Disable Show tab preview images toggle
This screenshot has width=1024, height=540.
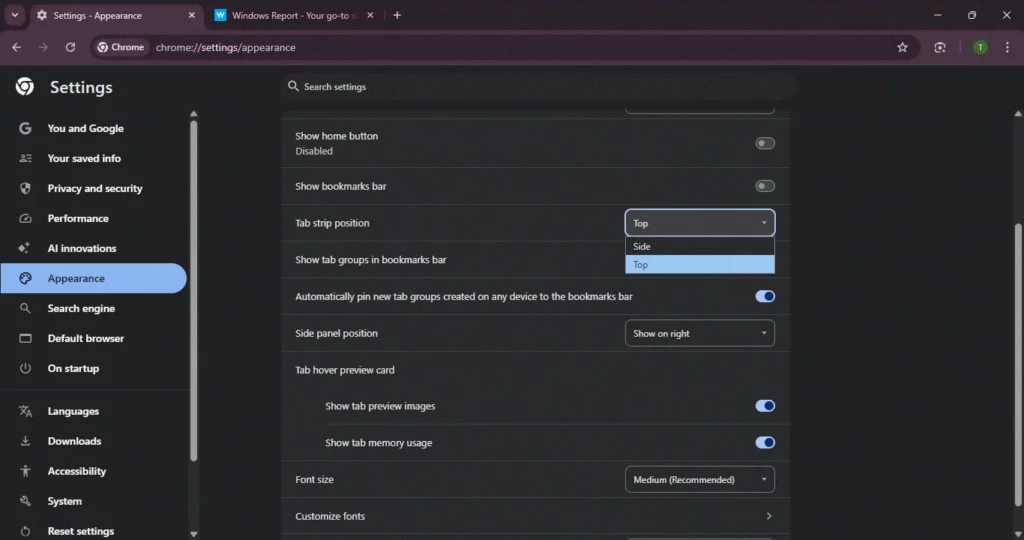765,406
